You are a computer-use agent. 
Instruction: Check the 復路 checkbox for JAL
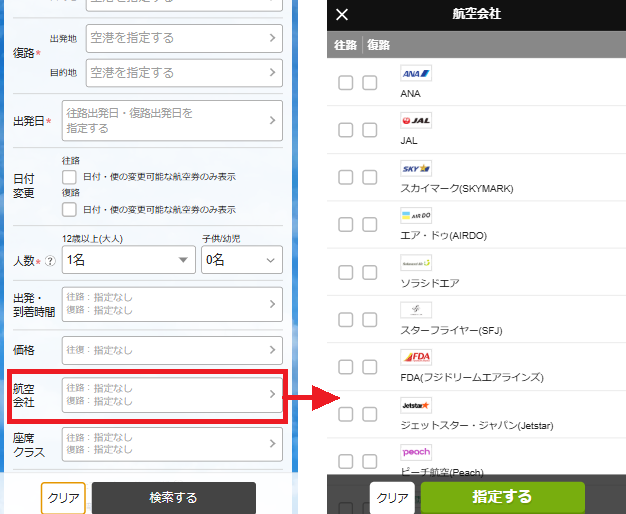tap(370, 130)
